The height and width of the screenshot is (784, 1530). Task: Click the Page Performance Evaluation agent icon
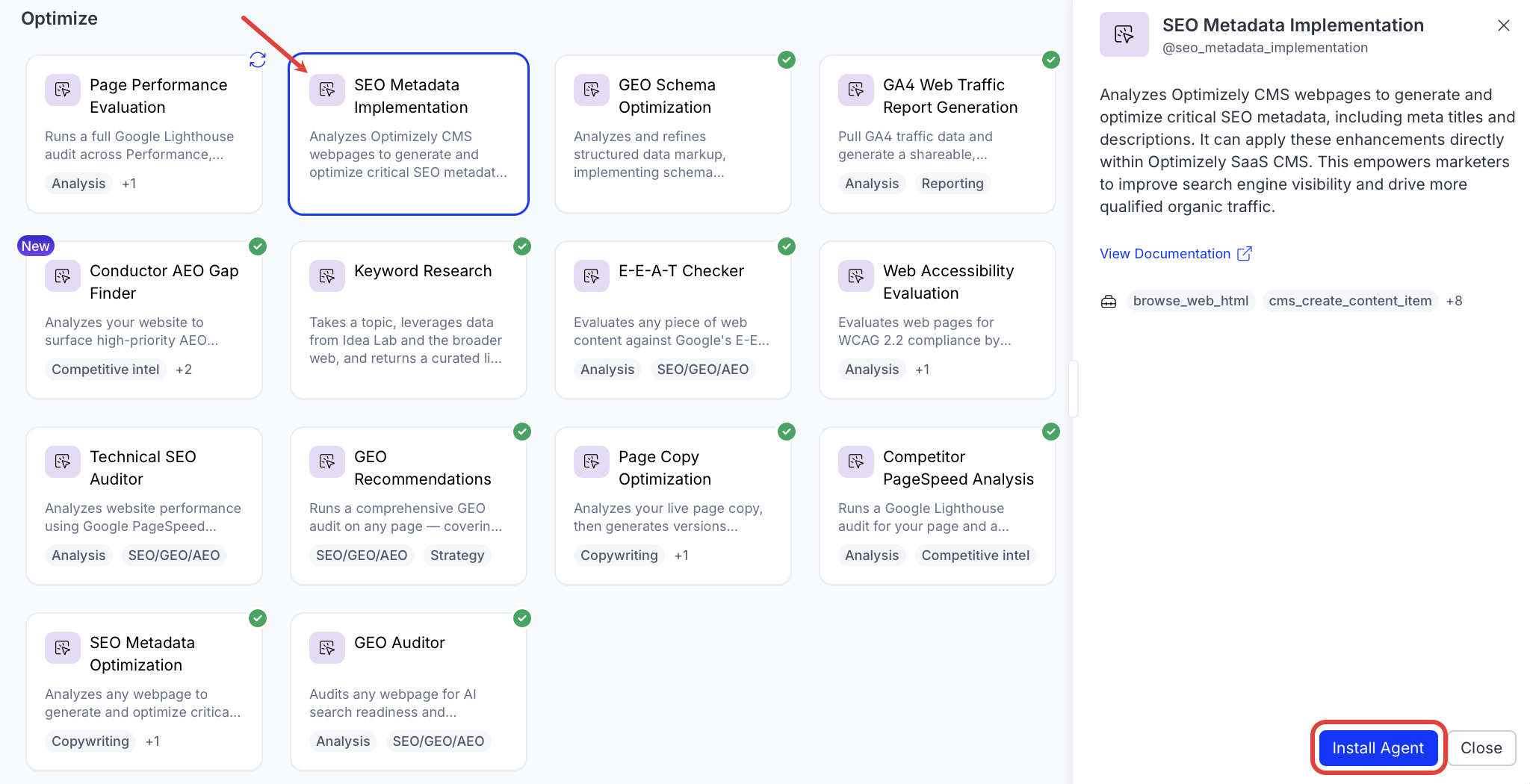point(63,90)
